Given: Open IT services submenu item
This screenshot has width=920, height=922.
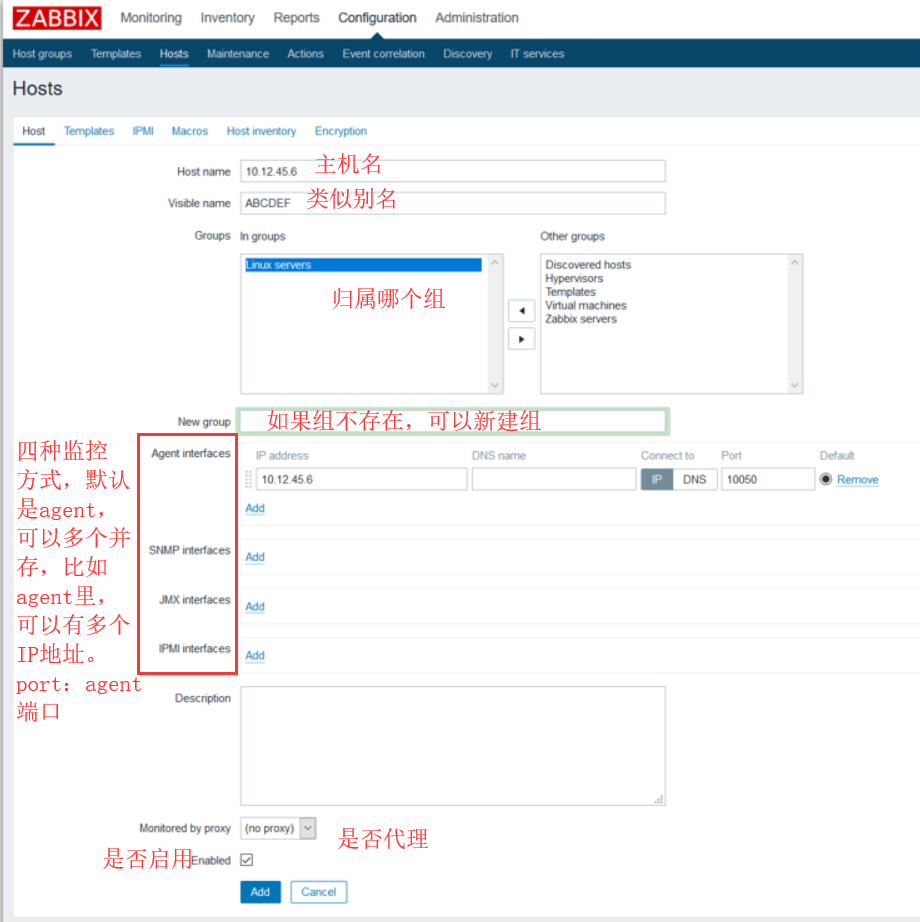Looking at the screenshot, I should [537, 54].
